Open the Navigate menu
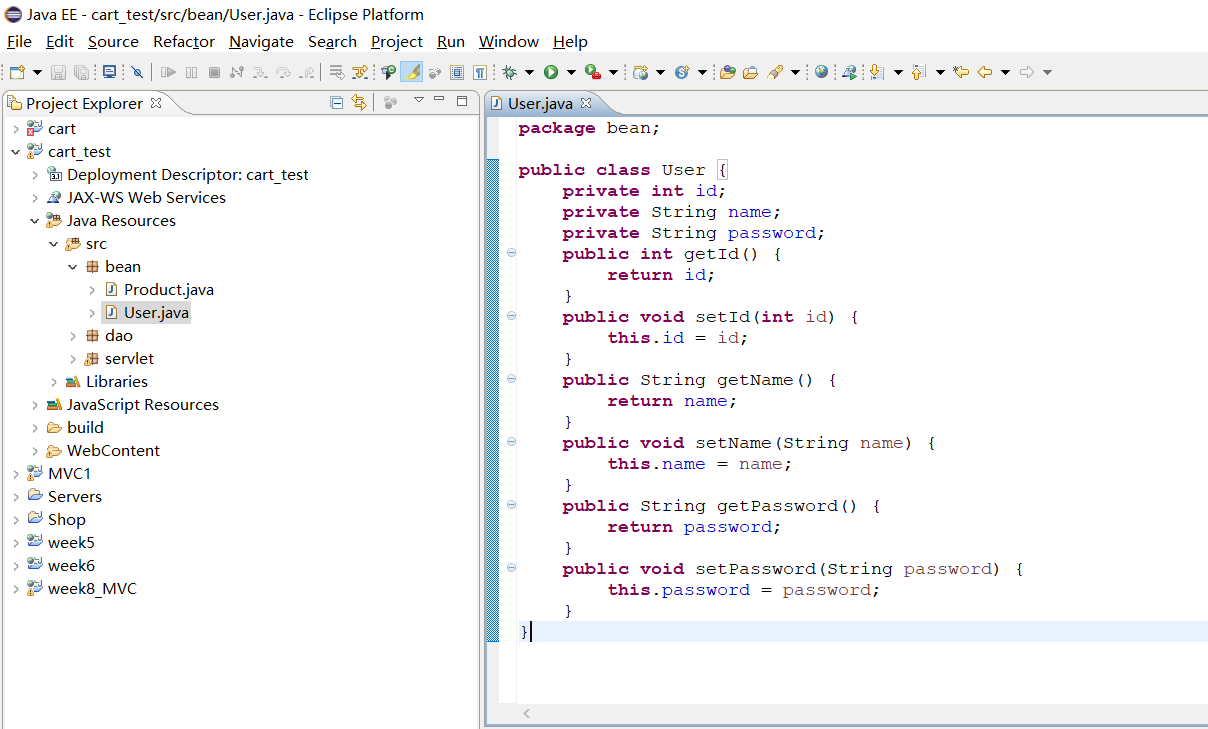This screenshot has width=1208, height=729. click(261, 41)
